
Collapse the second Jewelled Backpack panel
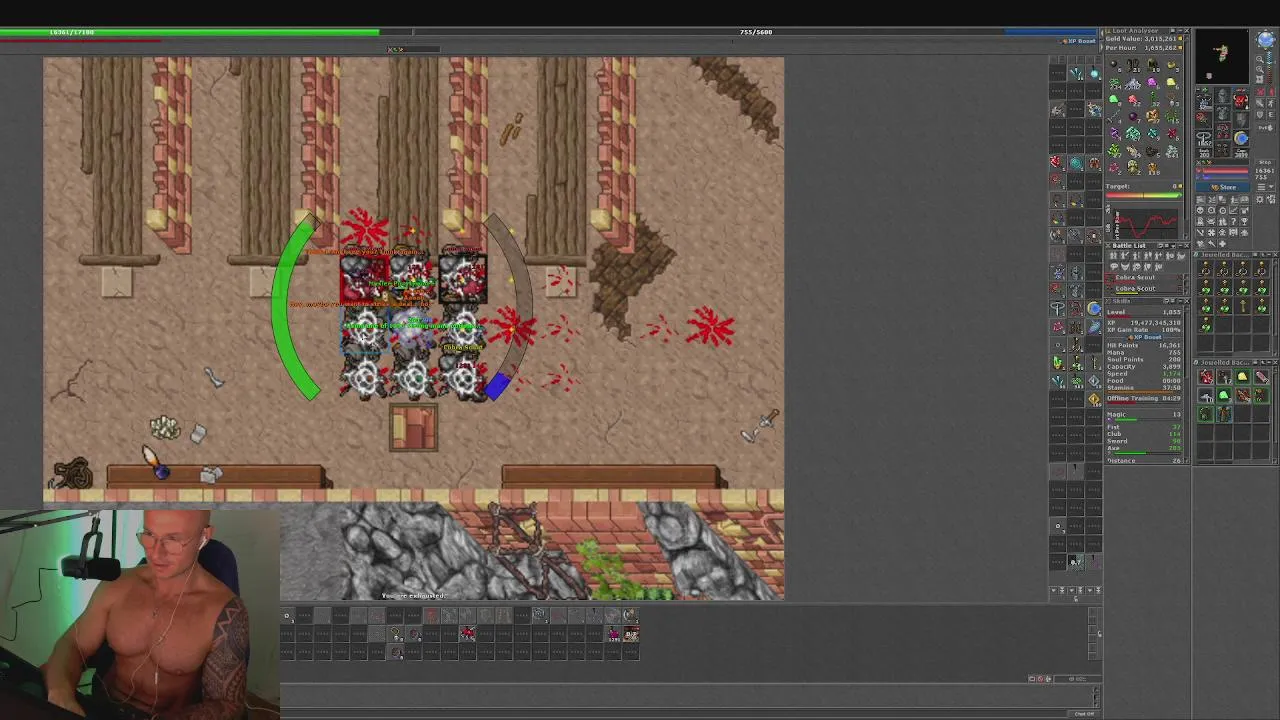1269,362
